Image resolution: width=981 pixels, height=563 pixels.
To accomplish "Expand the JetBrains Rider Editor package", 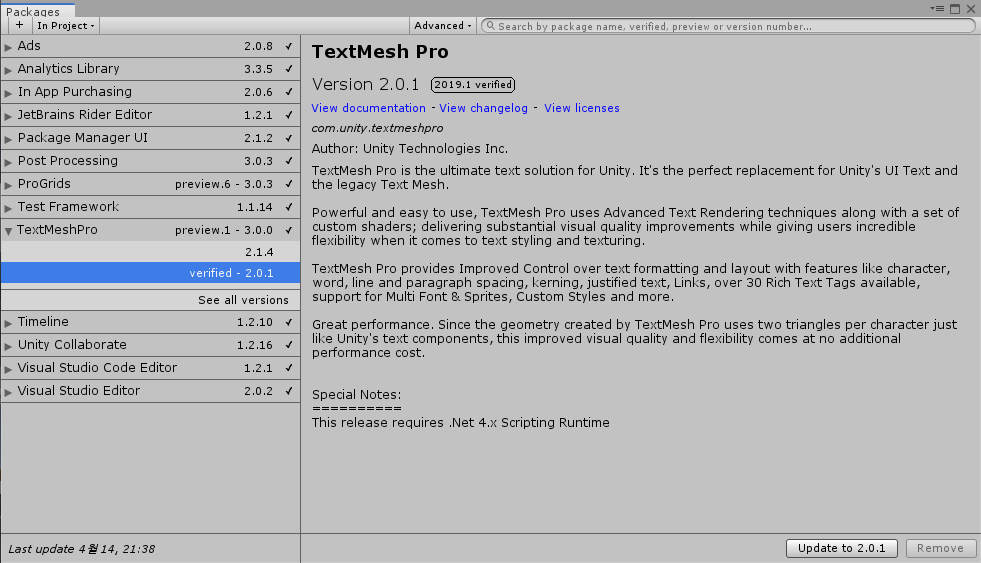I will point(8,116).
